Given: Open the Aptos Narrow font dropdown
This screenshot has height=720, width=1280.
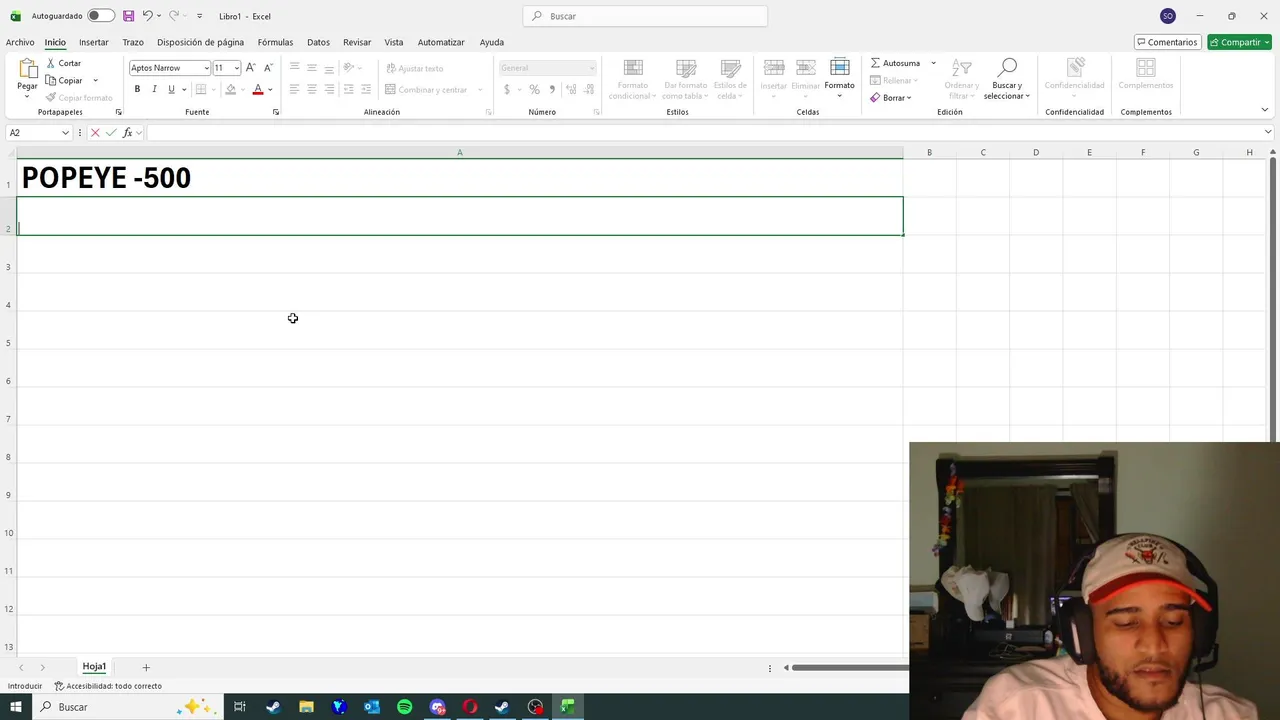Looking at the screenshot, I should point(206,68).
